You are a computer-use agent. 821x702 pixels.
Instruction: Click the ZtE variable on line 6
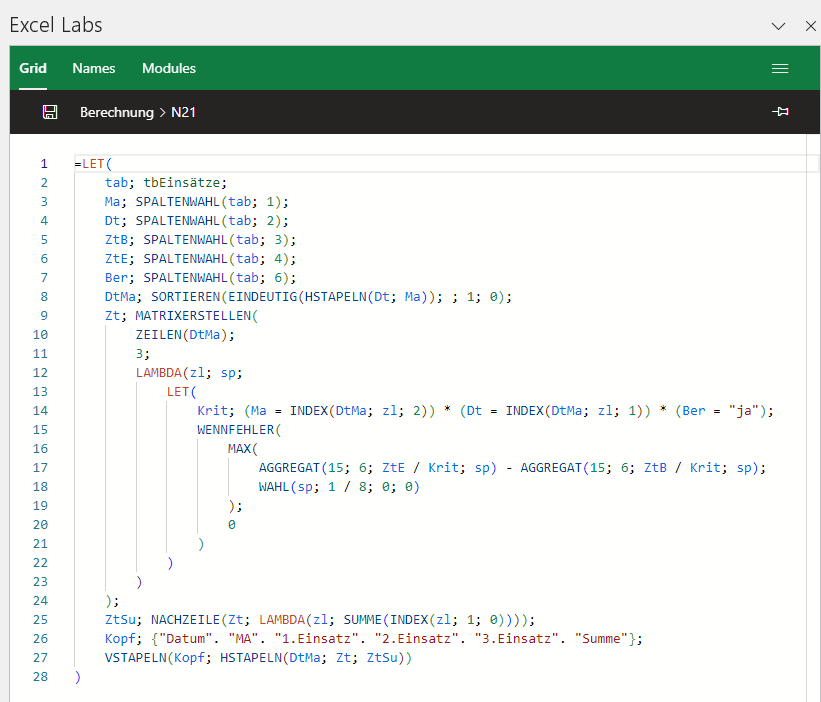pos(116,259)
